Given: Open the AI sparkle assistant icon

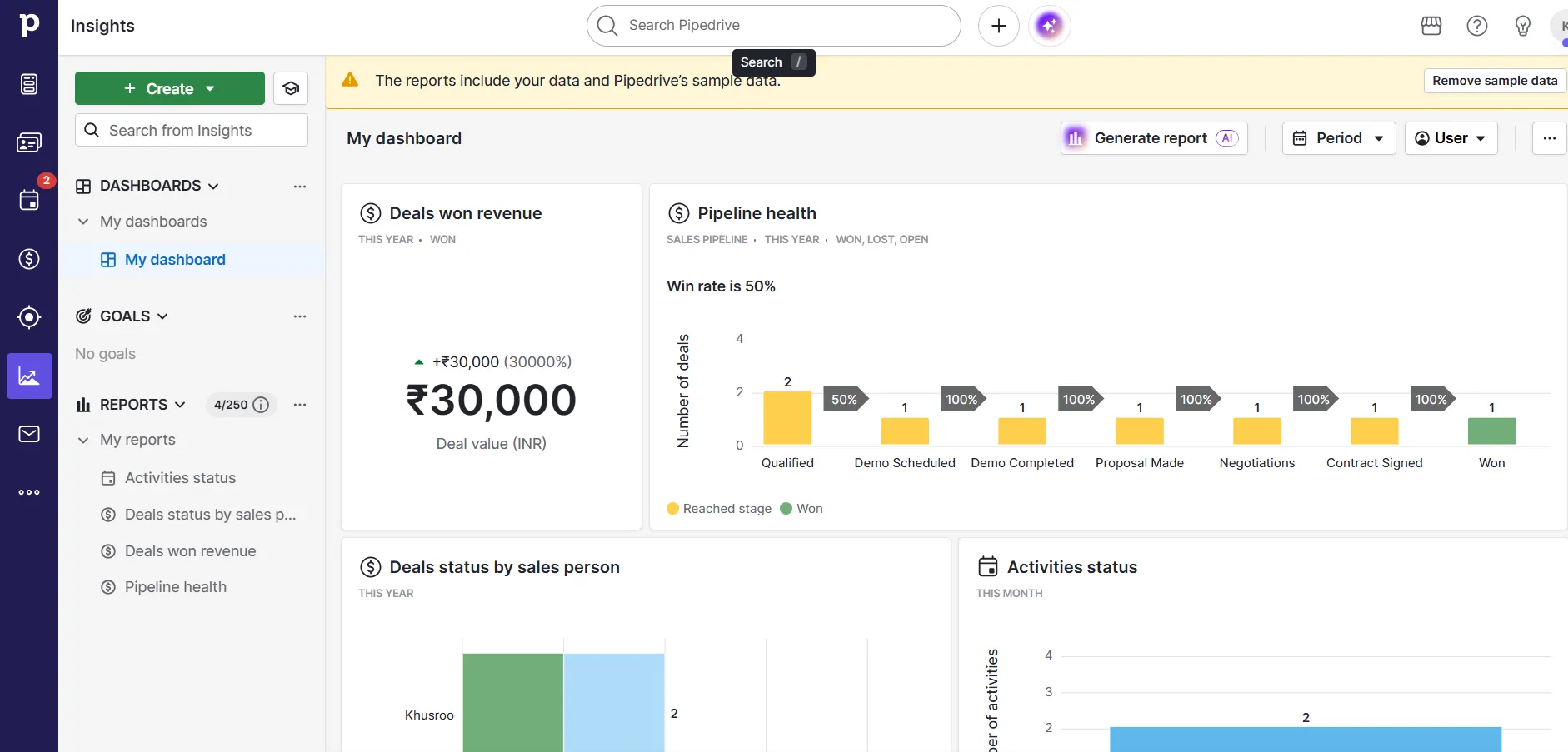Looking at the screenshot, I should point(1050,26).
